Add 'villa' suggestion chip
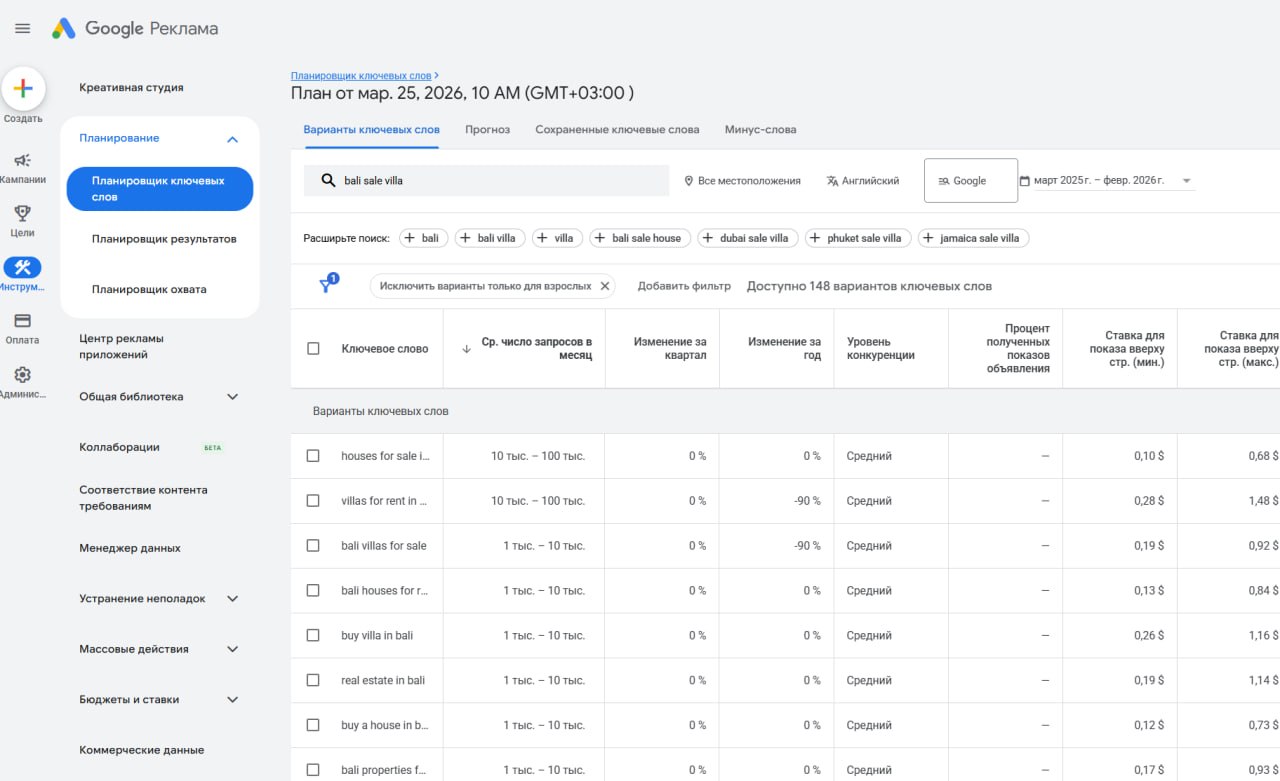Viewport: 1280px width, 781px height. [x=557, y=238]
